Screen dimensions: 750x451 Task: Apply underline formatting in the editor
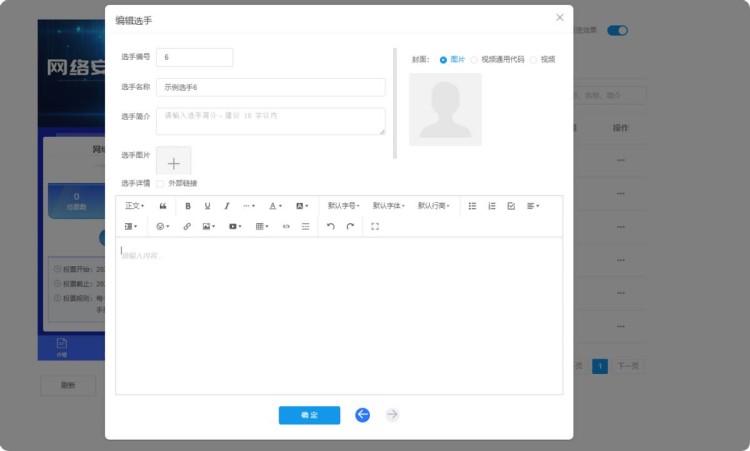tap(207, 206)
